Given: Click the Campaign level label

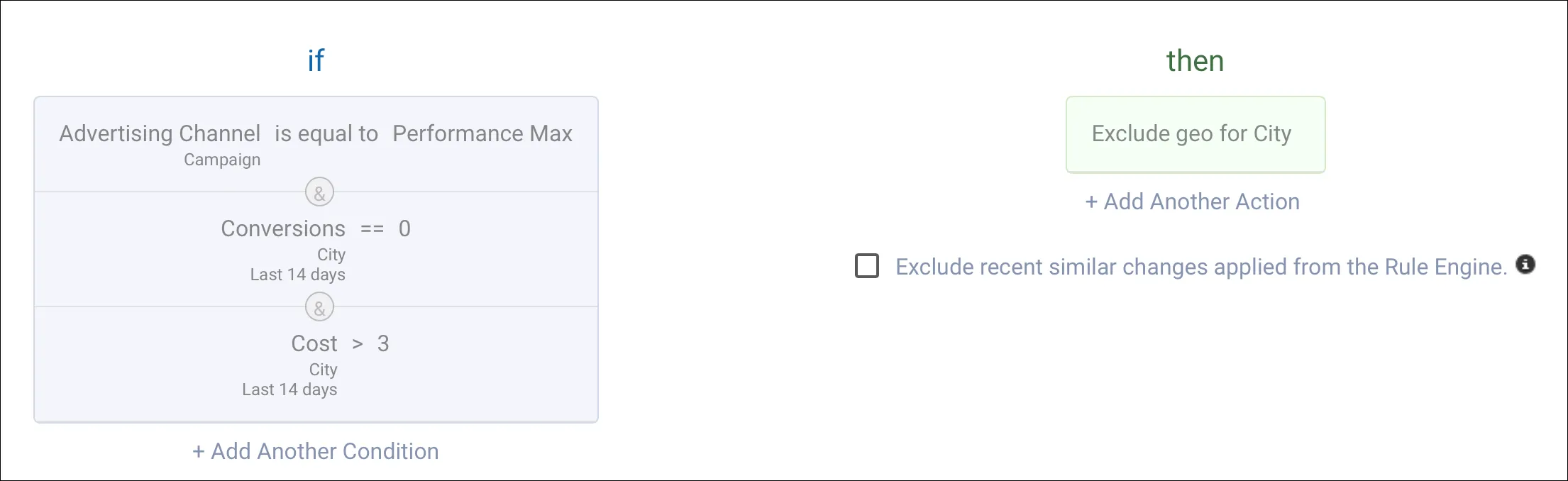Looking at the screenshot, I should click(222, 160).
